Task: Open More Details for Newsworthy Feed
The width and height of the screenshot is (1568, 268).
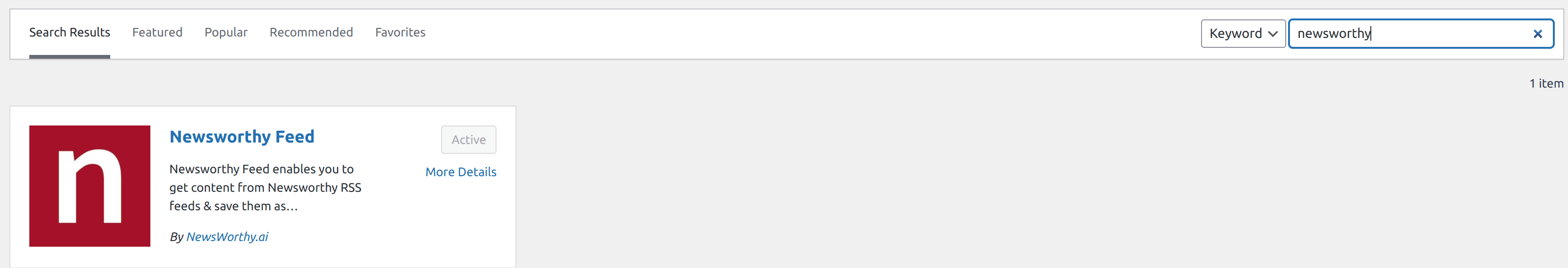Action: (461, 172)
